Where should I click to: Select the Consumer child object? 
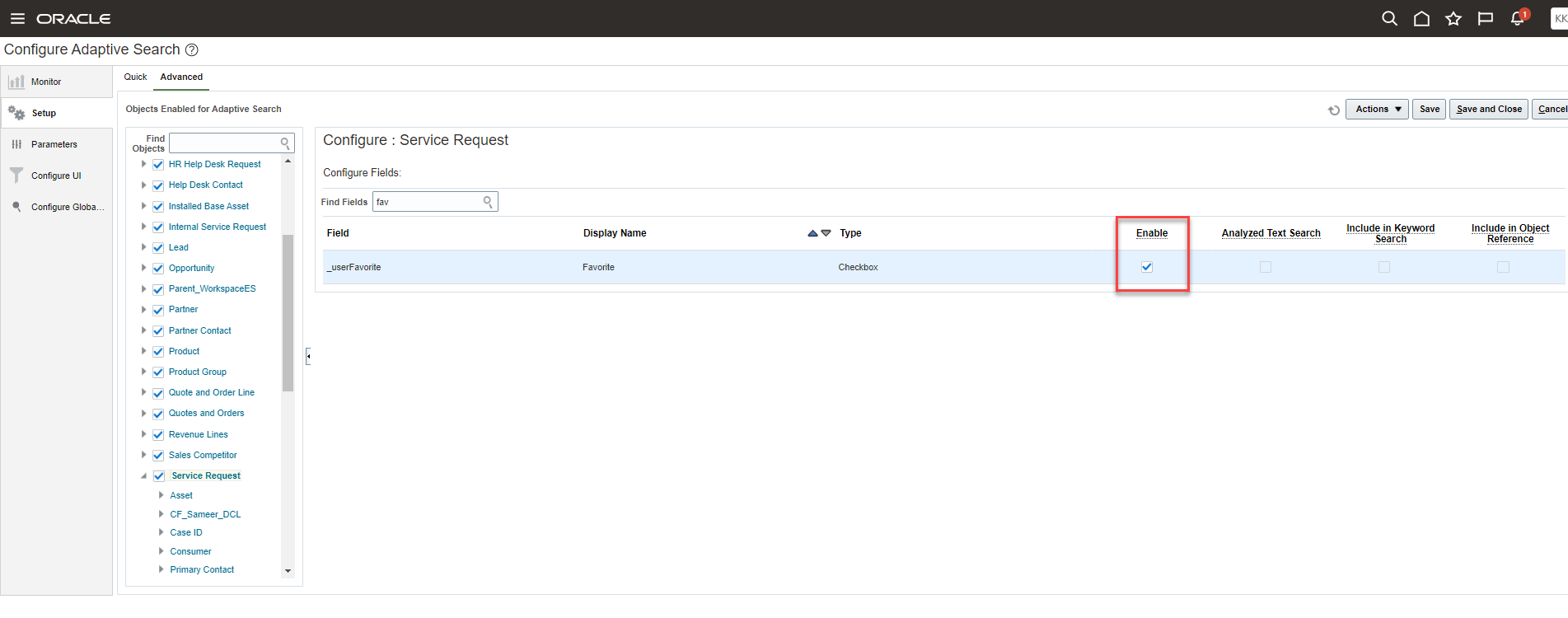coord(190,551)
